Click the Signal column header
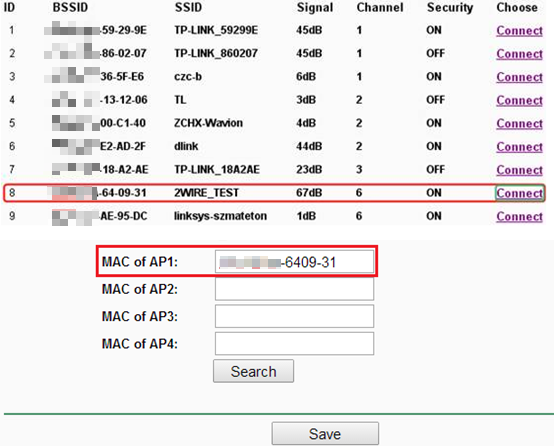 tap(315, 8)
